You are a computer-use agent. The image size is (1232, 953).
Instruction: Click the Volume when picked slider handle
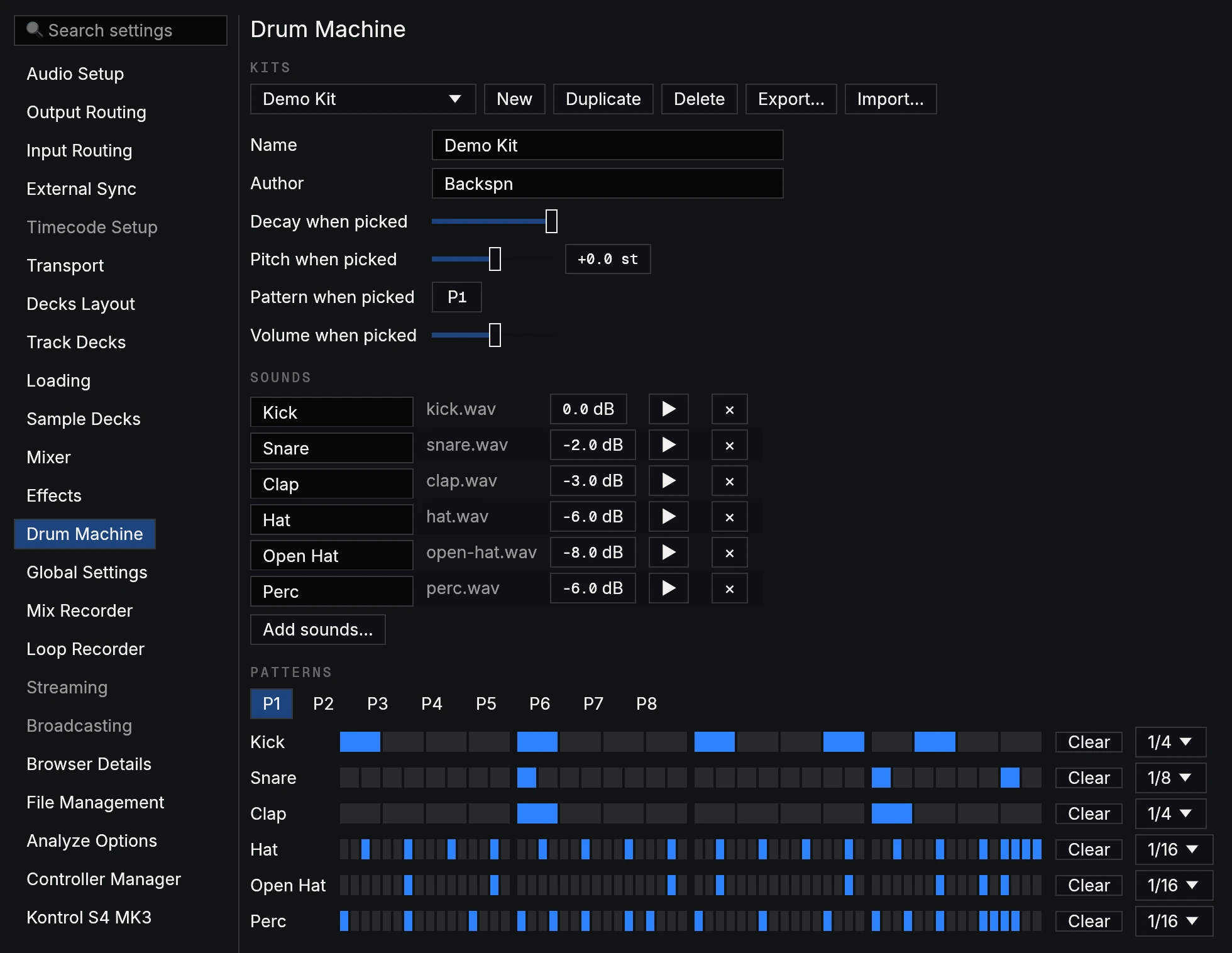495,335
